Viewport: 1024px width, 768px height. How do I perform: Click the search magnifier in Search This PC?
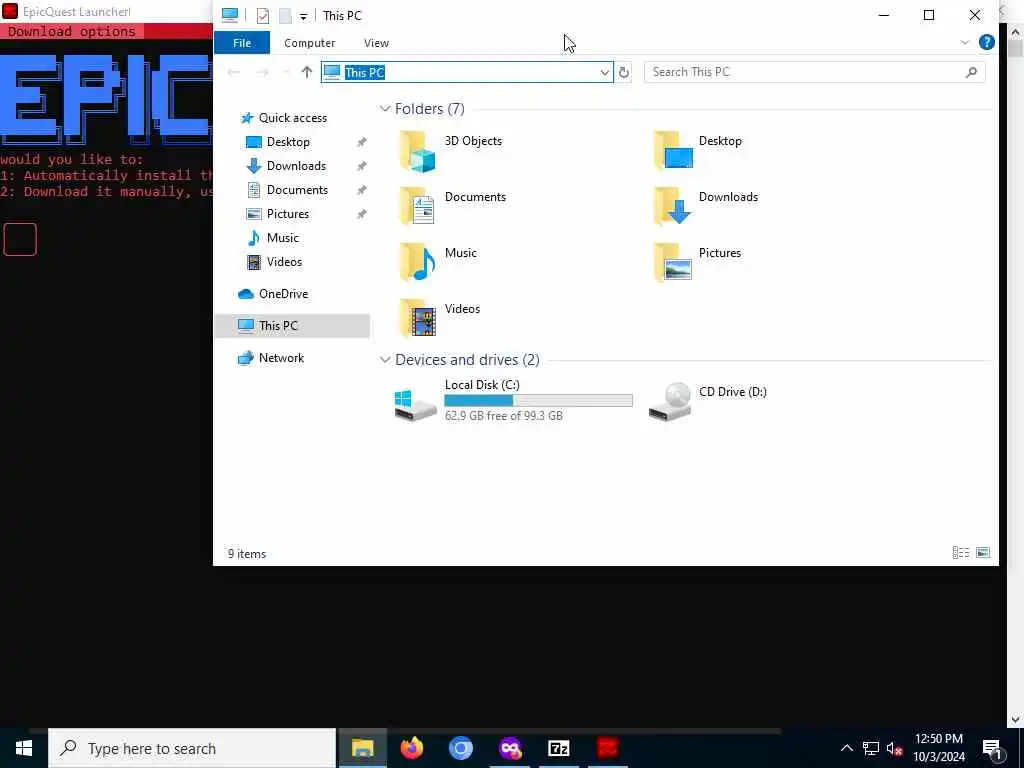971,72
